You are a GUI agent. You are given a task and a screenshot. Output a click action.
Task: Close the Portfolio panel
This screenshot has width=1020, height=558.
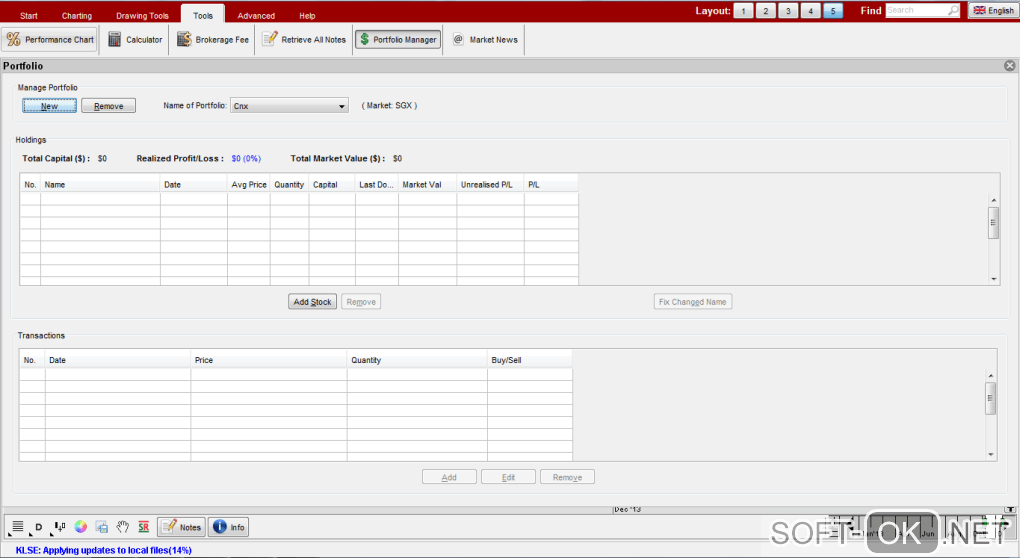pyautogui.click(x=1010, y=66)
